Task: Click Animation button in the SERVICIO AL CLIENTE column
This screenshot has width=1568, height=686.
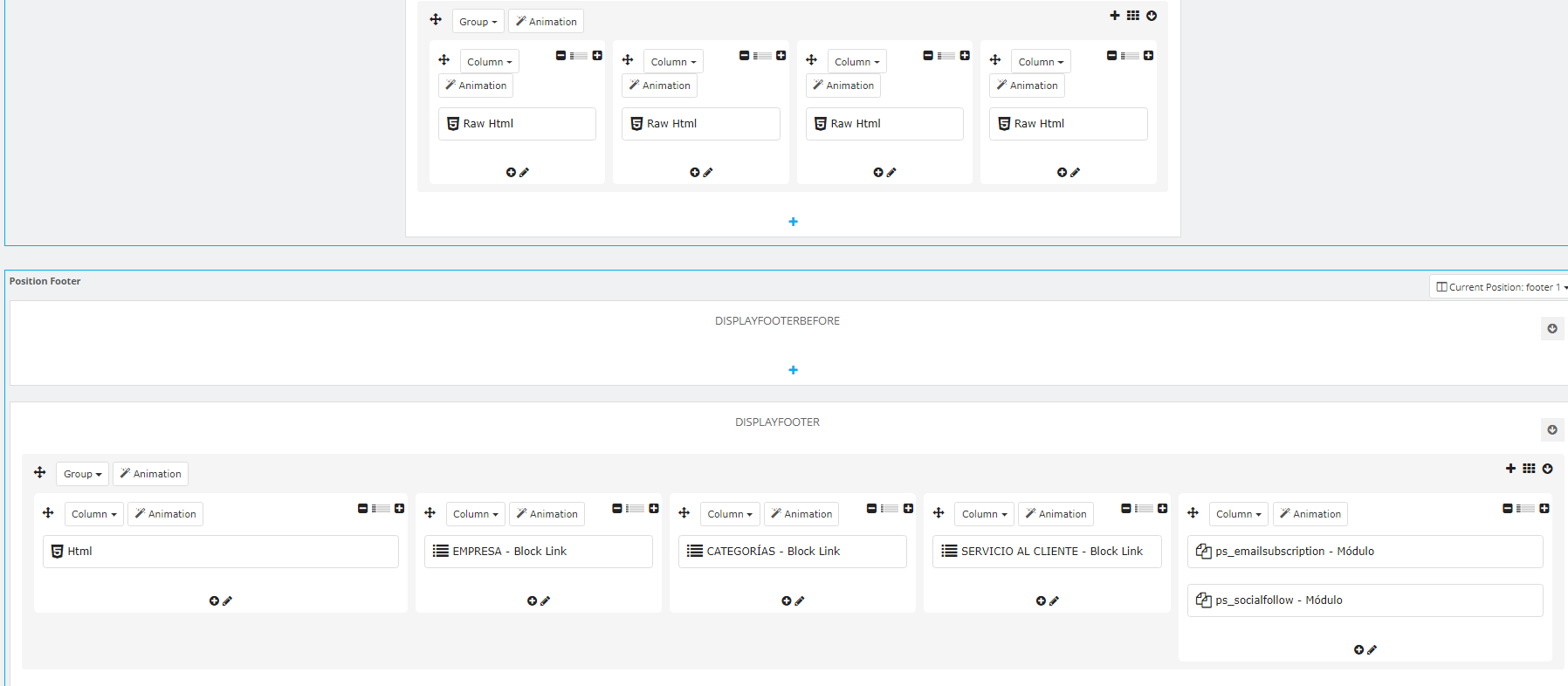Action: [x=1056, y=514]
